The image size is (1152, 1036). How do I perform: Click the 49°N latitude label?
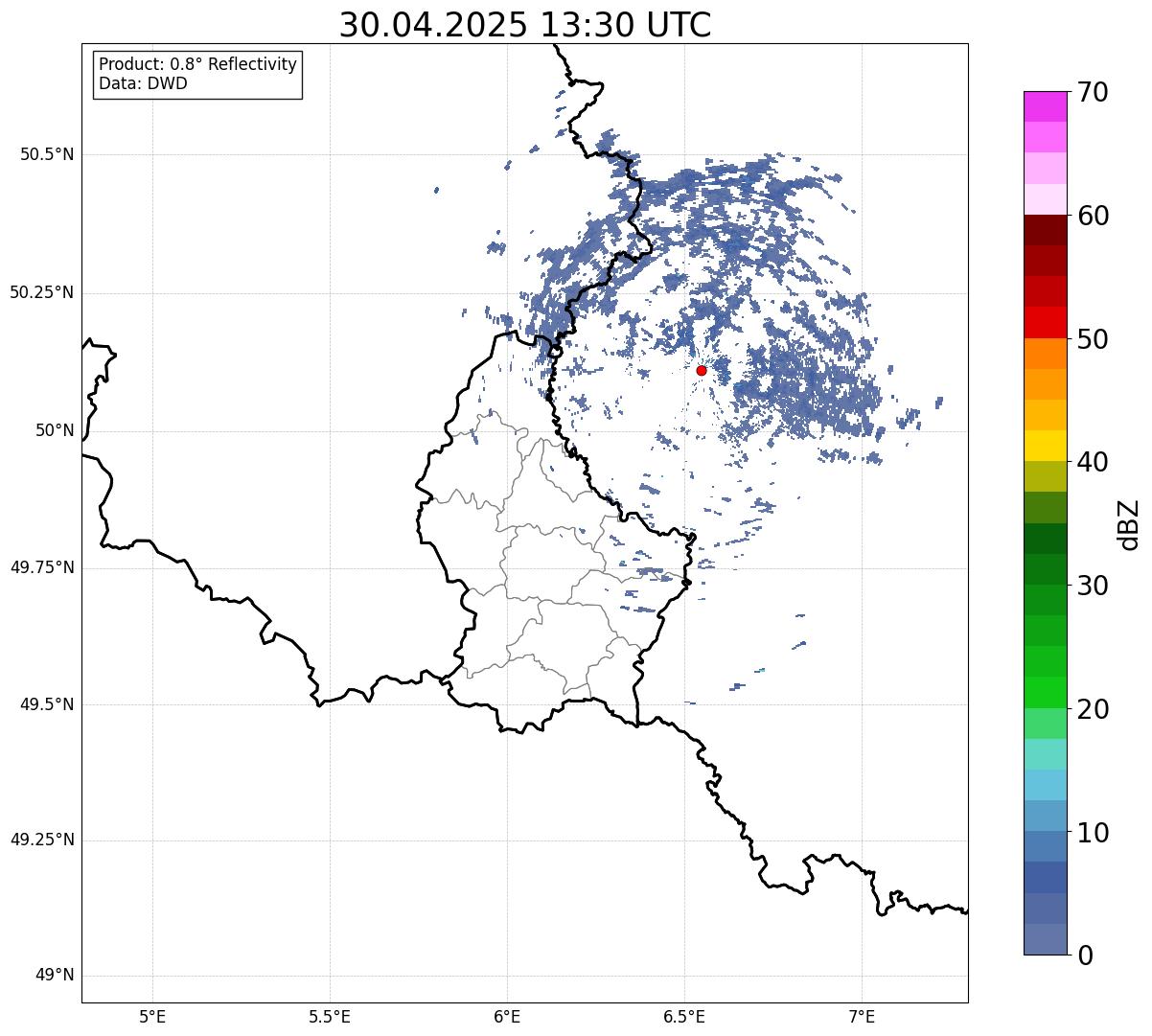(x=55, y=976)
